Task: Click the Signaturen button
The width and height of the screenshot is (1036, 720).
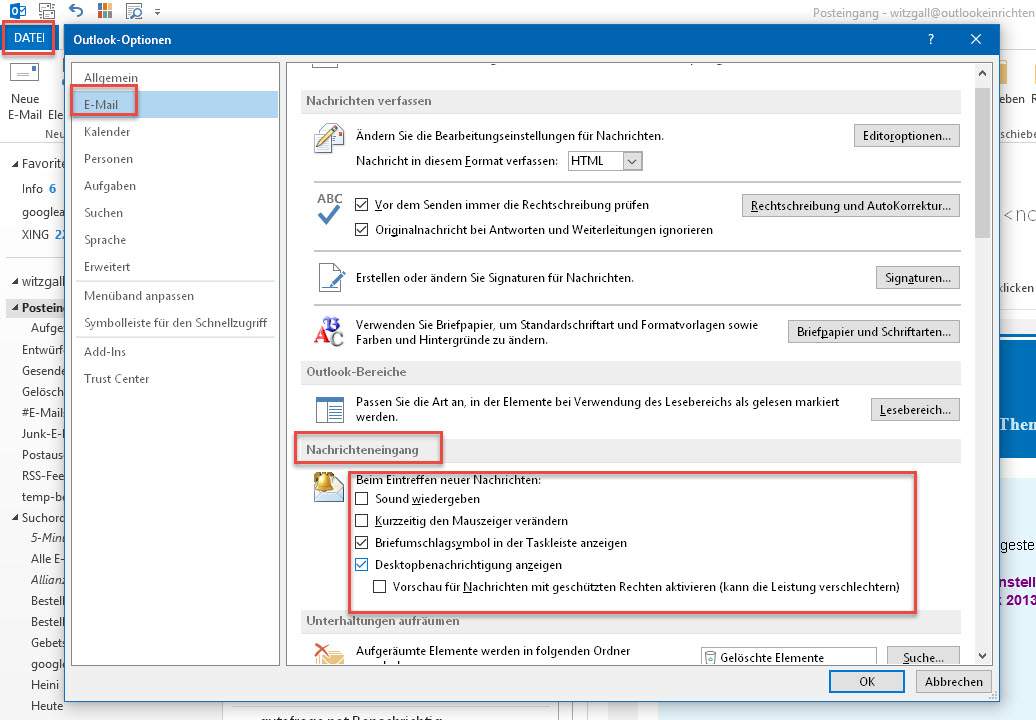Action: pyautogui.click(x=918, y=278)
